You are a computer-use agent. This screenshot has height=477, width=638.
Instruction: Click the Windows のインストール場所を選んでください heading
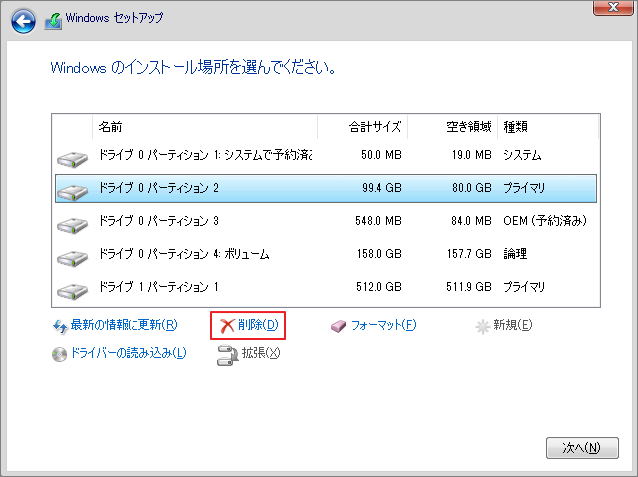tap(193, 68)
